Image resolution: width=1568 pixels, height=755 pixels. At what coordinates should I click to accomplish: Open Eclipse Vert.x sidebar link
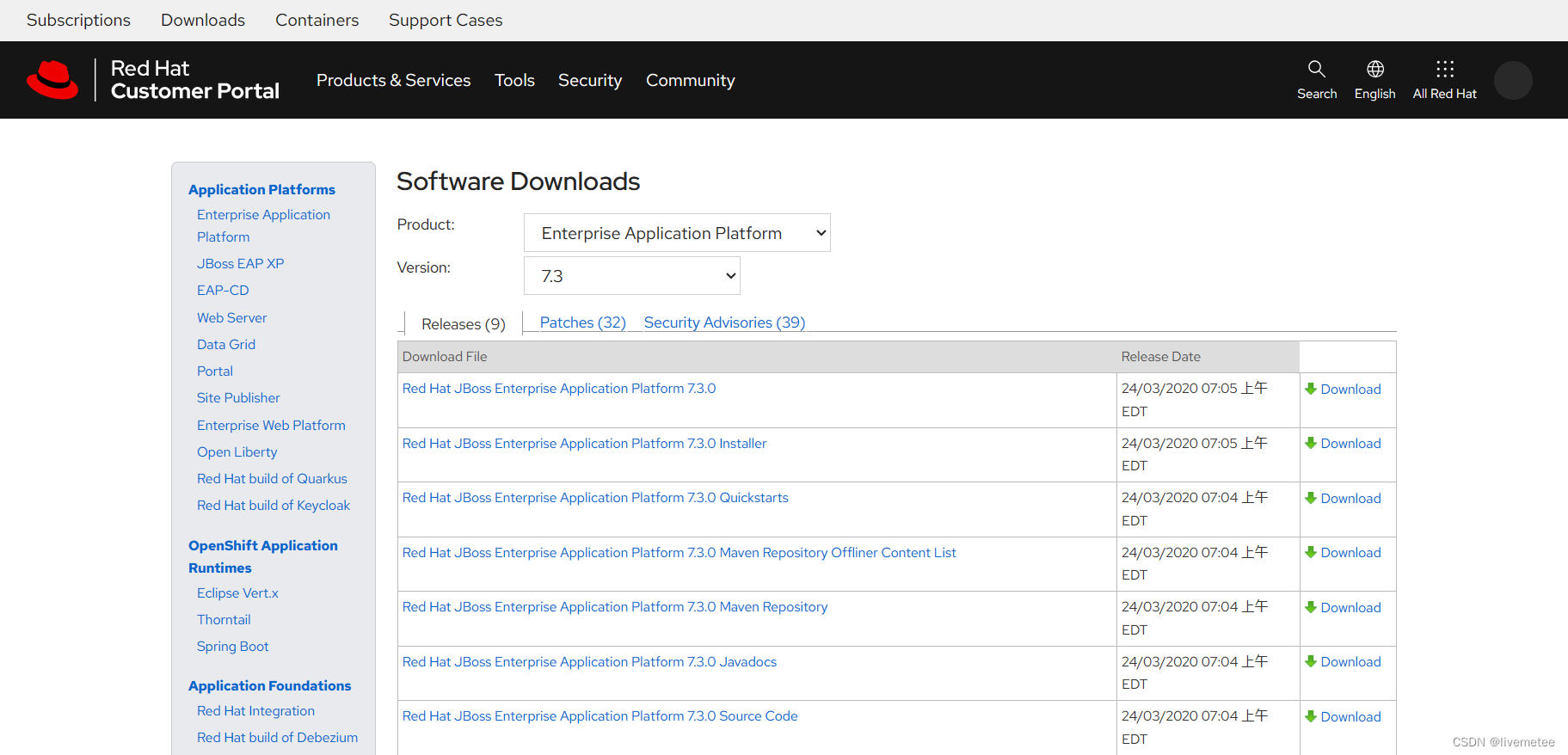[237, 592]
